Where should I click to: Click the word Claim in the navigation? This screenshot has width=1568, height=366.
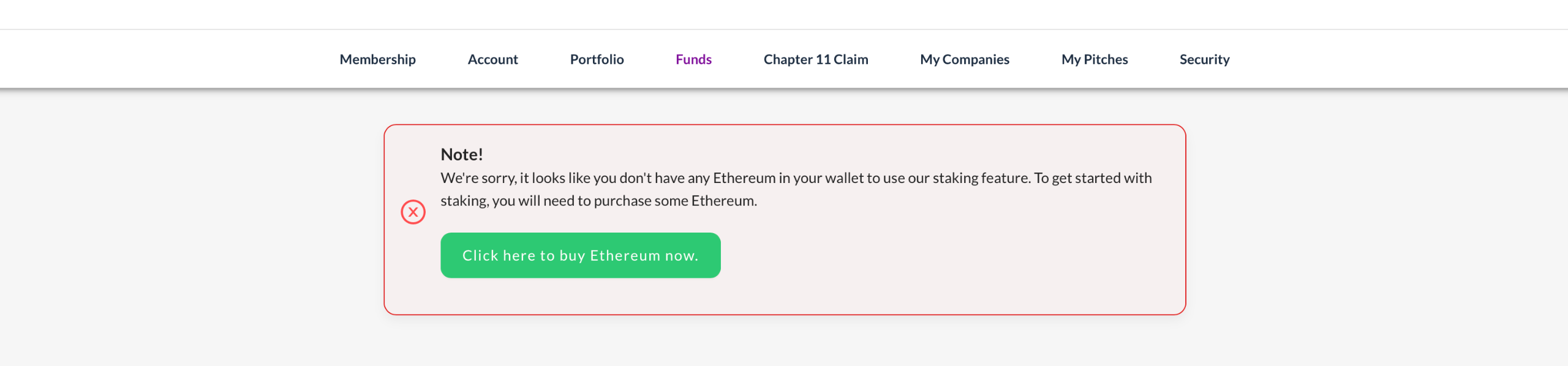(x=850, y=59)
